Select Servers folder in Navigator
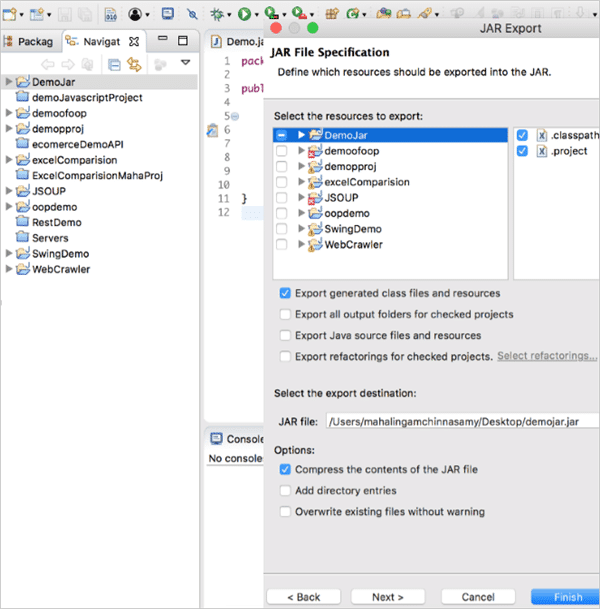The image size is (600, 609). click(x=50, y=238)
